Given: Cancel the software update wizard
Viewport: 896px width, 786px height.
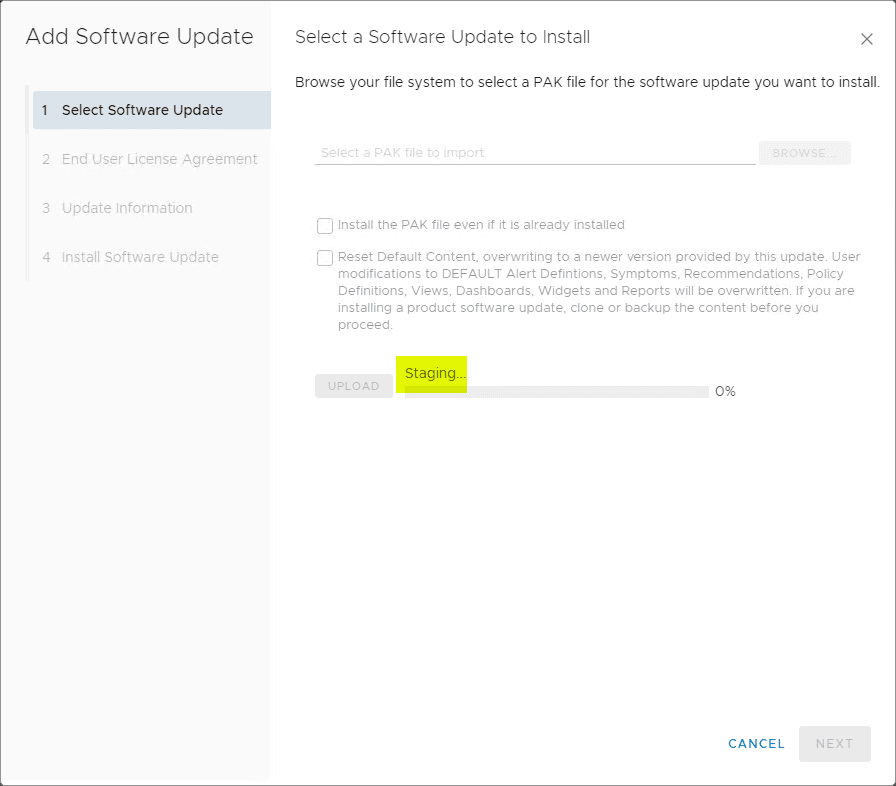Looking at the screenshot, I should coord(756,743).
